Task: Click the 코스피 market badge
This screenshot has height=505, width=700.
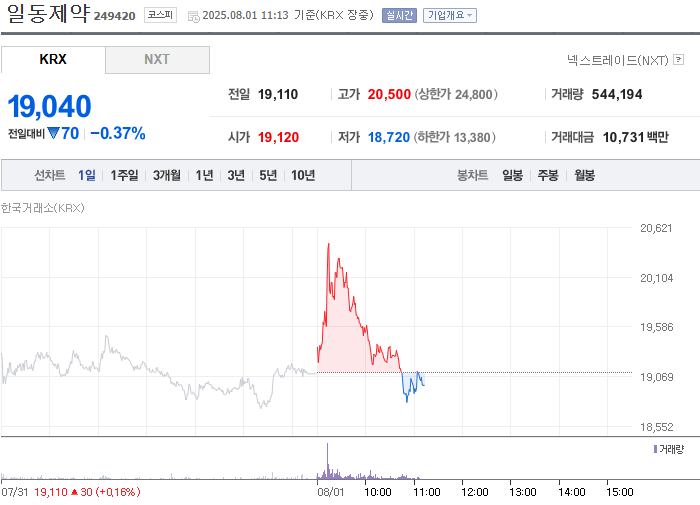Action: (x=160, y=15)
